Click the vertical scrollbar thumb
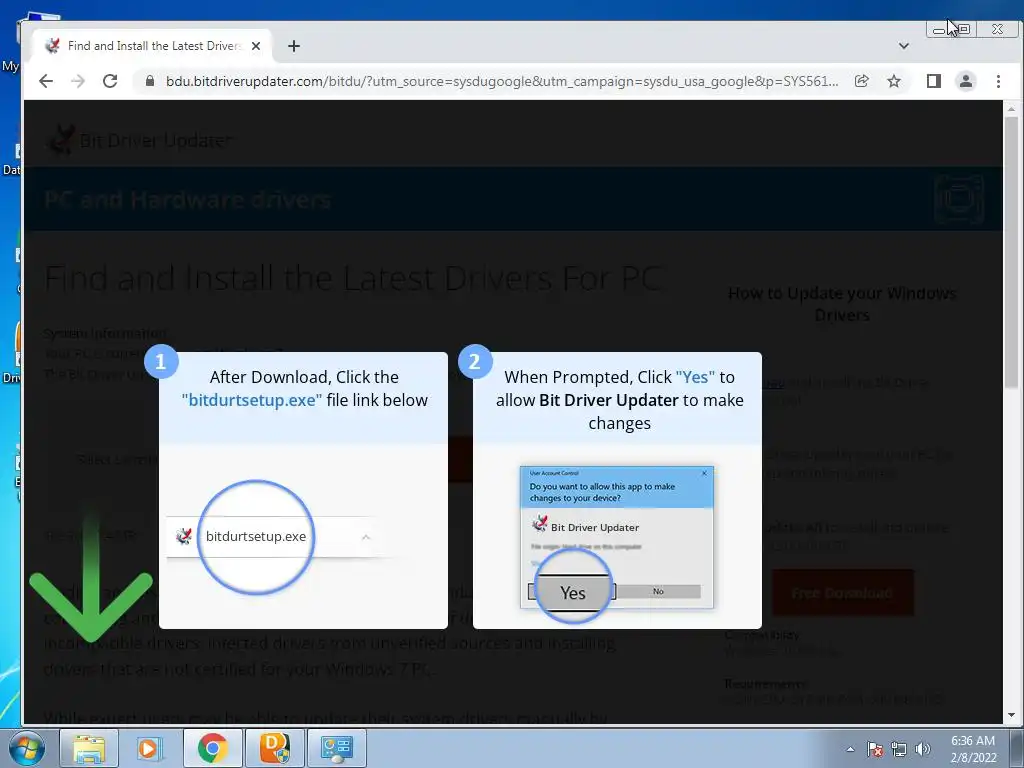Viewport: 1024px width, 768px height. (1012, 252)
